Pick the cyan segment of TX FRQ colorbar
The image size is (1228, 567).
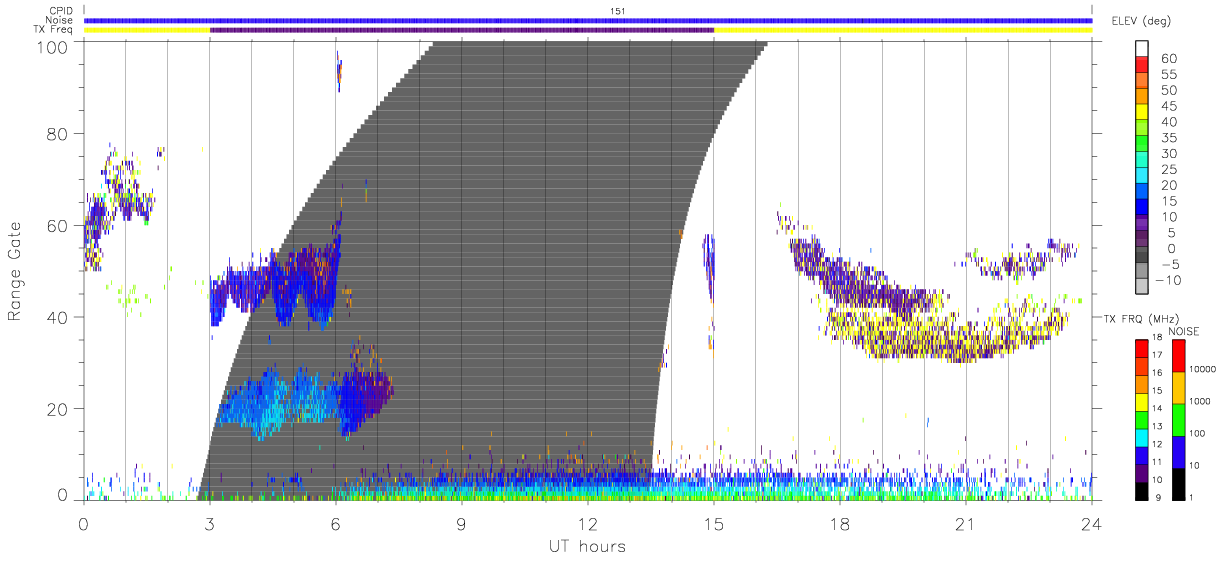click(x=1142, y=437)
